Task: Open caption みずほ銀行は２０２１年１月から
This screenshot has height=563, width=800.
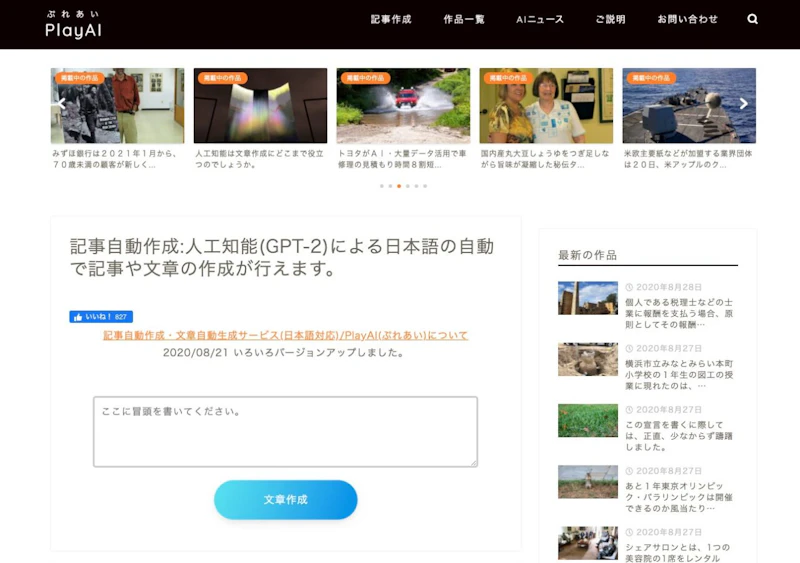Action: 115,159
